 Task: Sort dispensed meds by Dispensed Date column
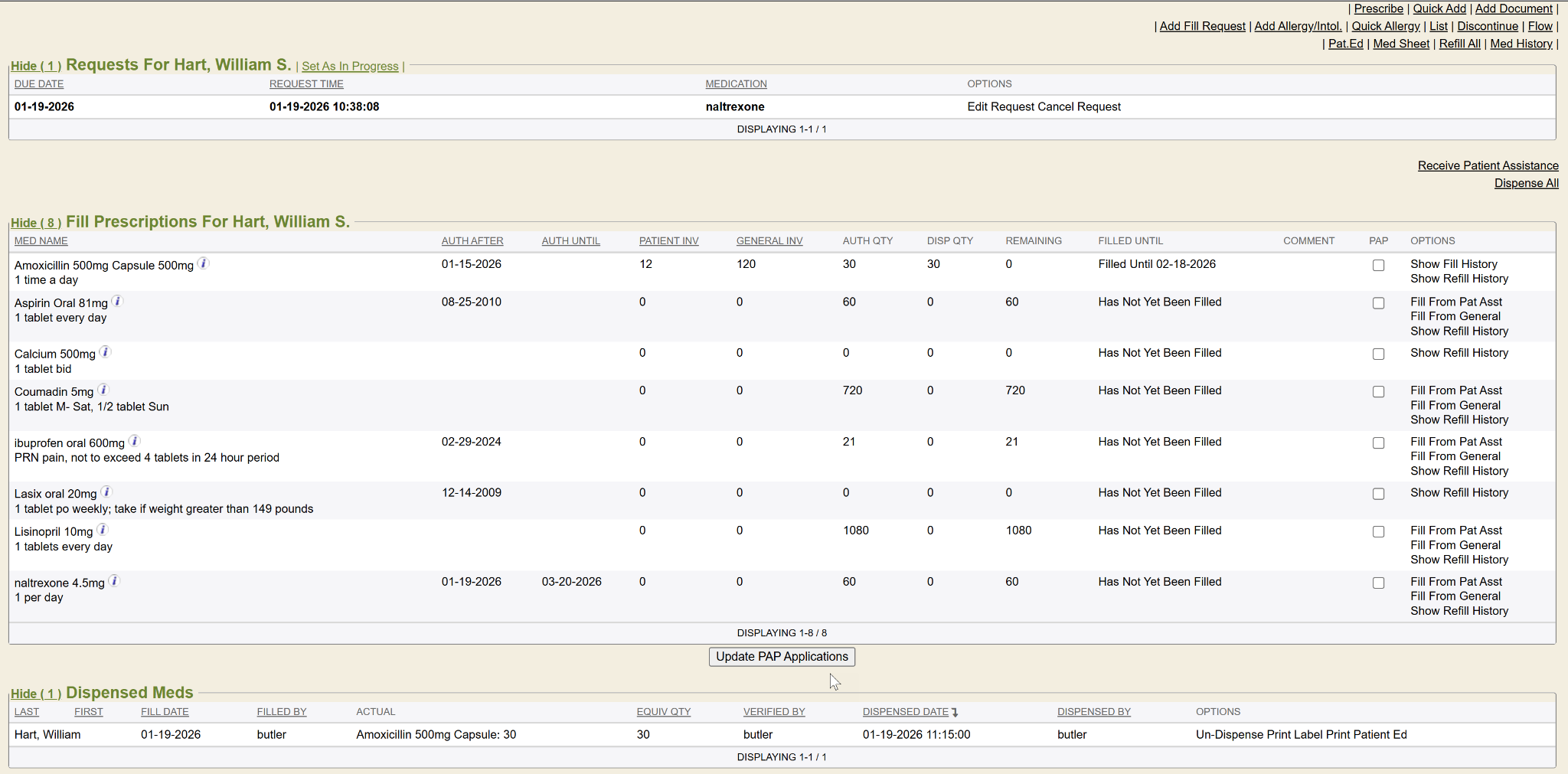(x=905, y=712)
